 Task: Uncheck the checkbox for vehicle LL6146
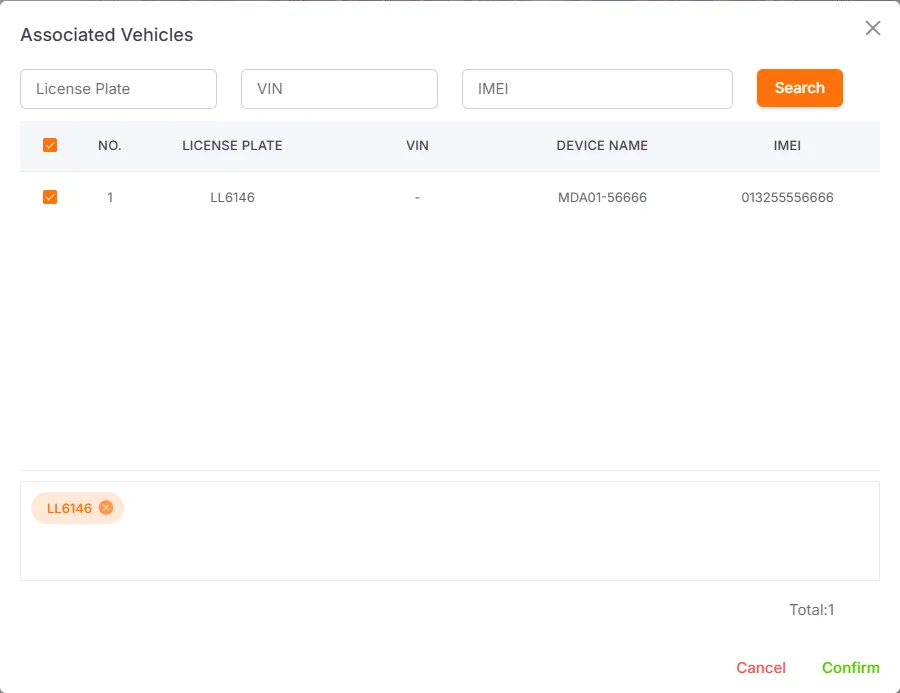[50, 196]
